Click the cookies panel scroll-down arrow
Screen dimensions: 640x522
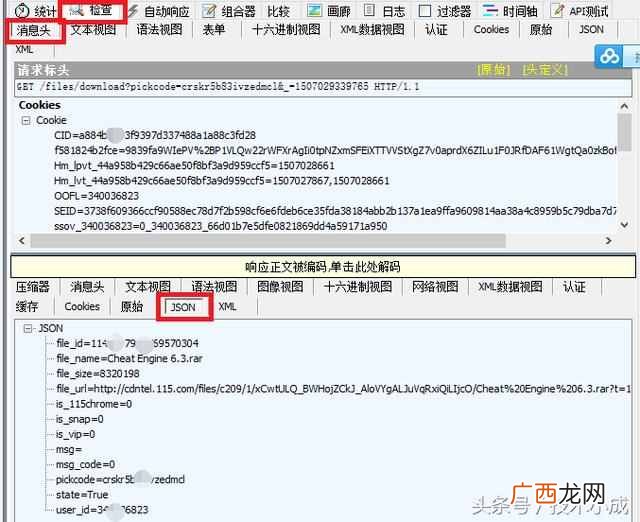click(624, 224)
